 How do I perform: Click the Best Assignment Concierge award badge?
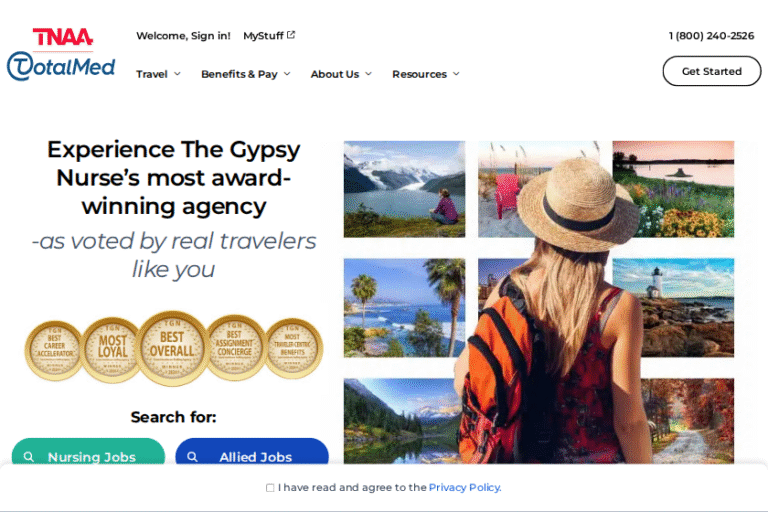pyautogui.click(x=235, y=348)
